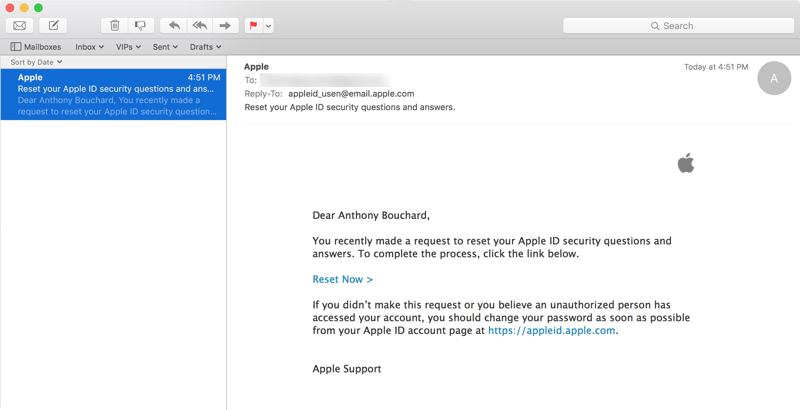Click the sender name Apple in header
The height and width of the screenshot is (410, 800).
[x=256, y=67]
